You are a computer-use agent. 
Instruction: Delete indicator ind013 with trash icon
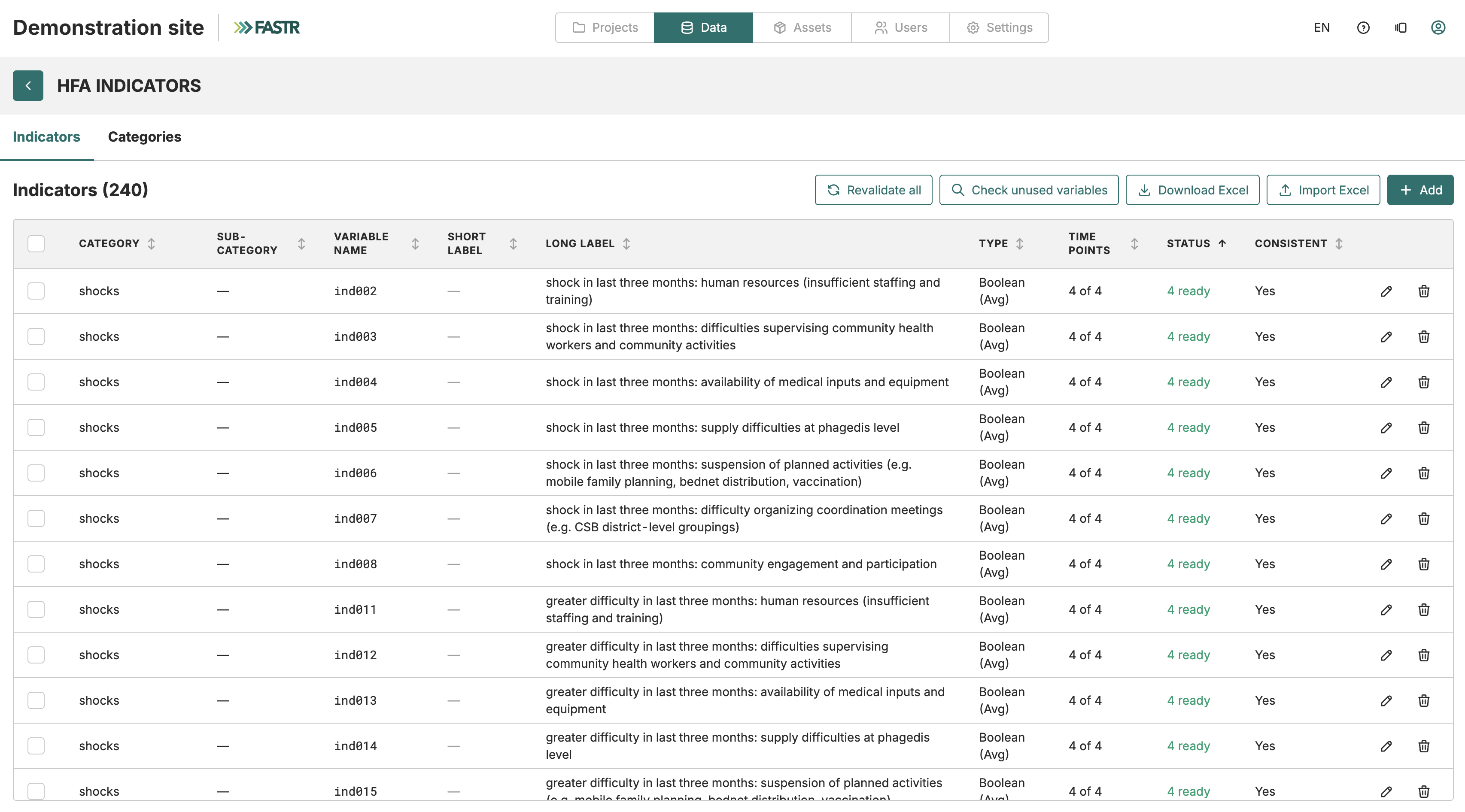(1424, 700)
